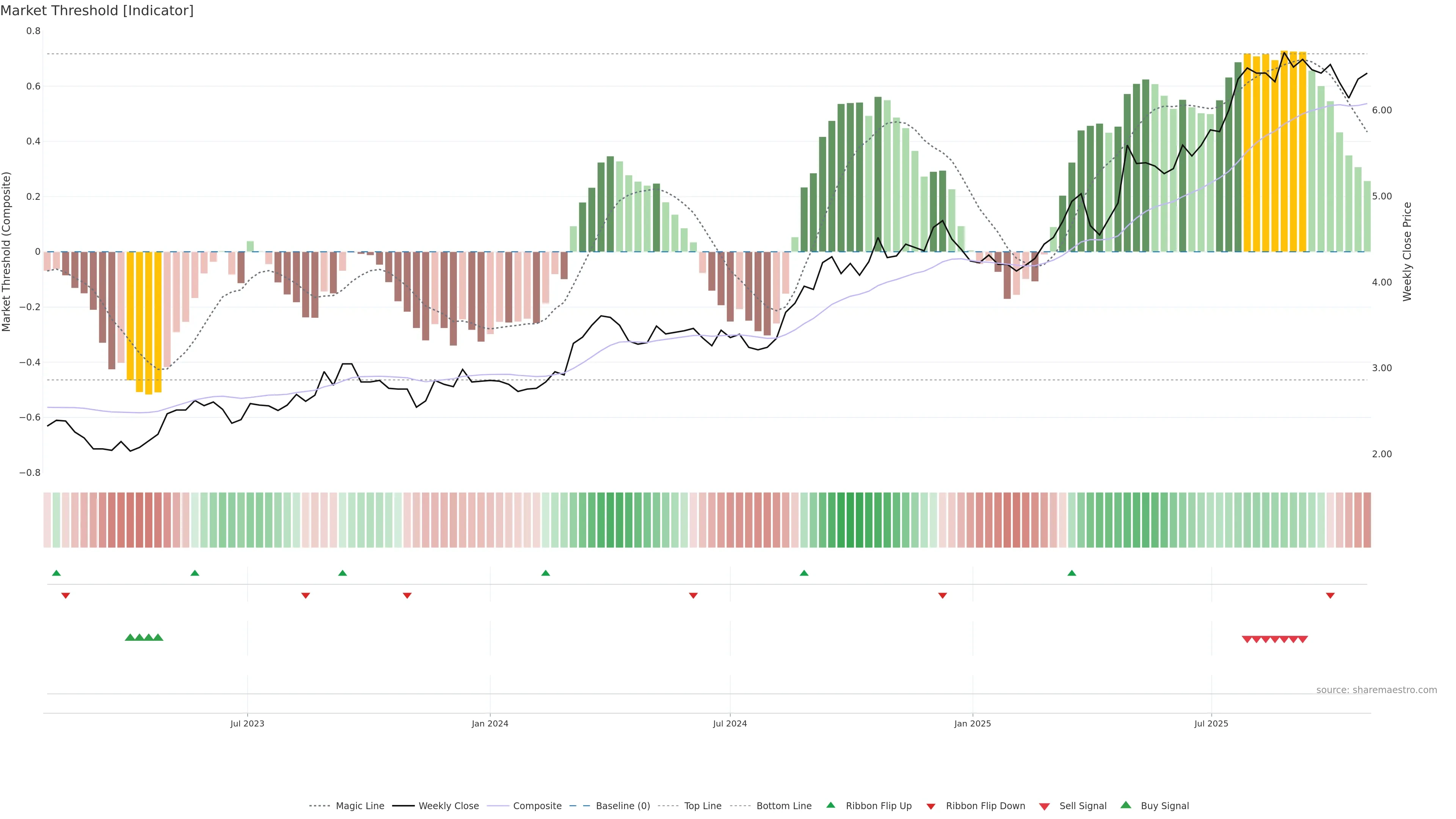Open source: sharemaestro.com text
Screen dimensions: 1456x819
1376,690
